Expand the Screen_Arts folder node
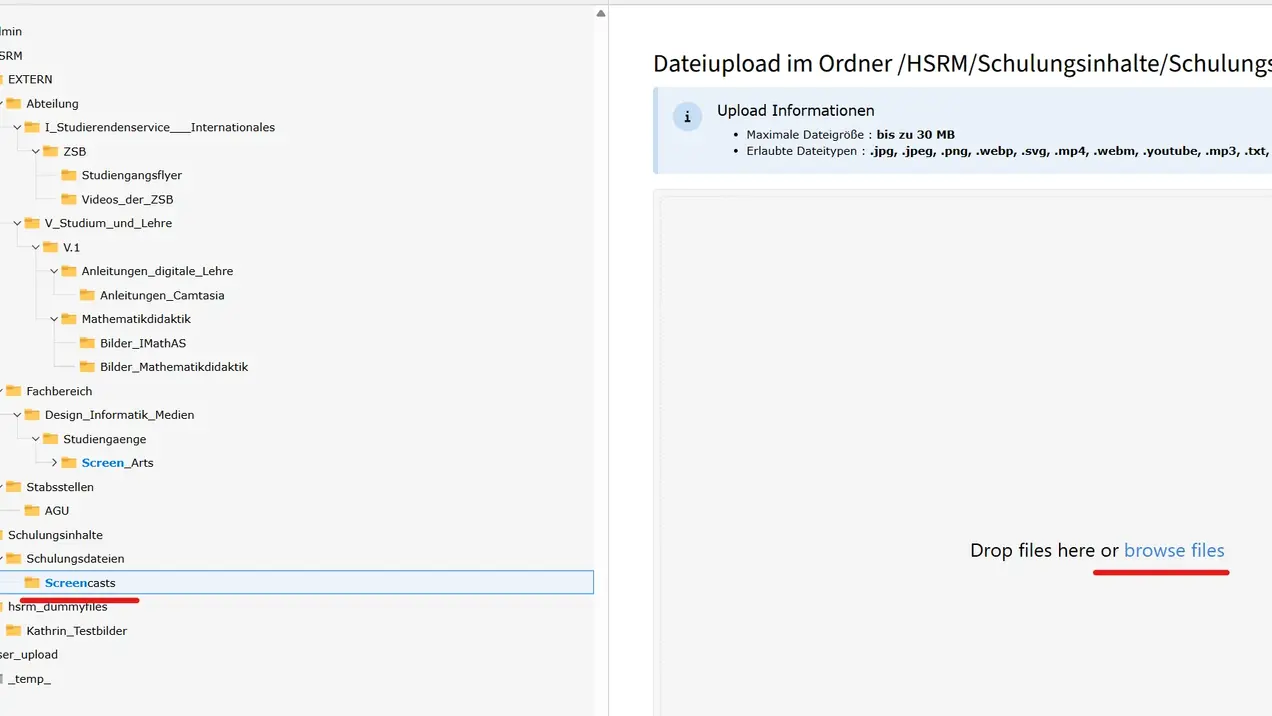This screenshot has width=1272, height=716. (55, 463)
